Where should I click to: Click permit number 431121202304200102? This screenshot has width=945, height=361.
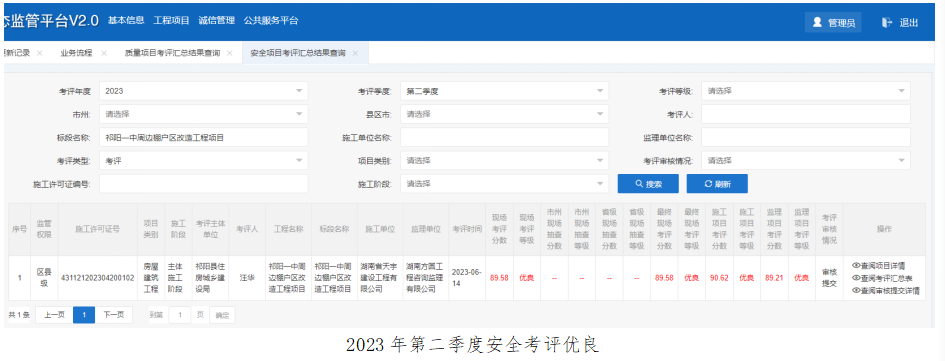point(97,278)
